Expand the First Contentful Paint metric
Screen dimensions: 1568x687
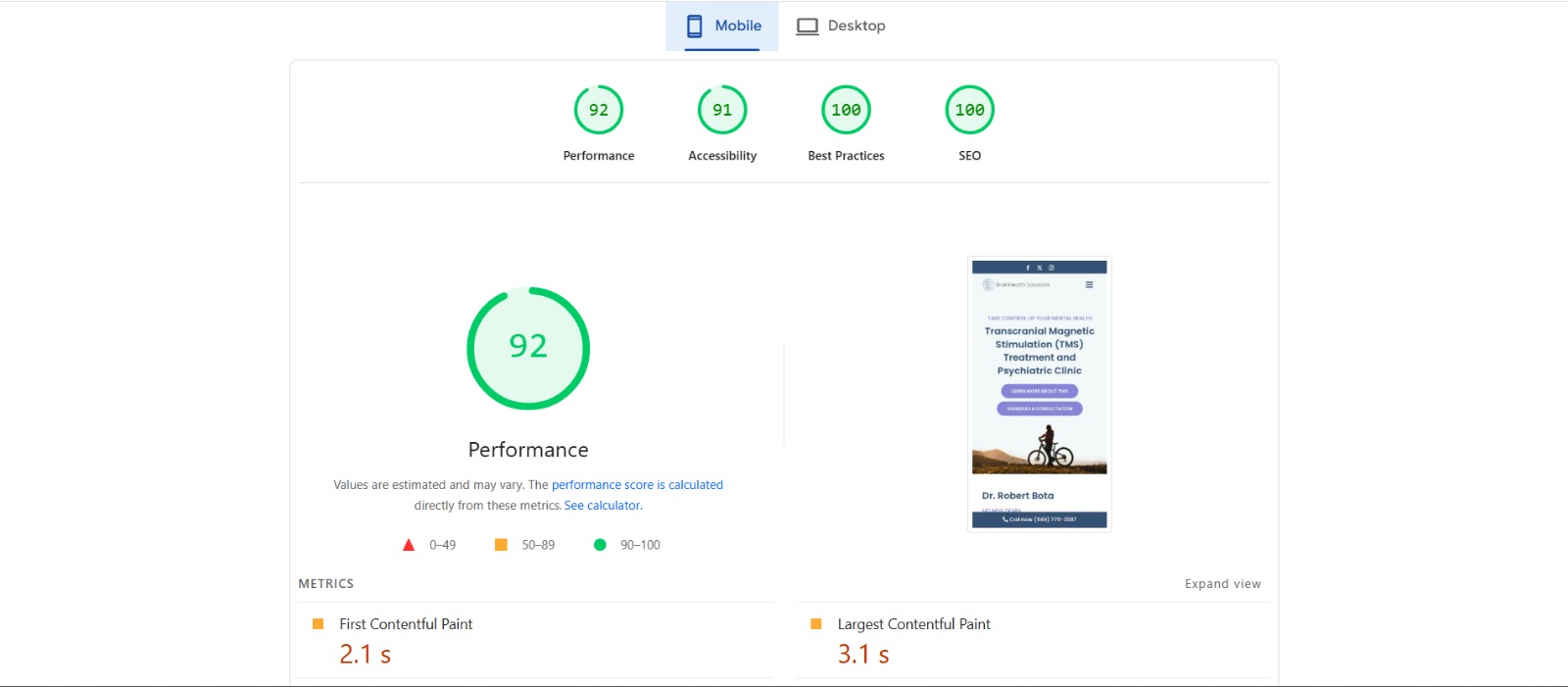pos(406,624)
